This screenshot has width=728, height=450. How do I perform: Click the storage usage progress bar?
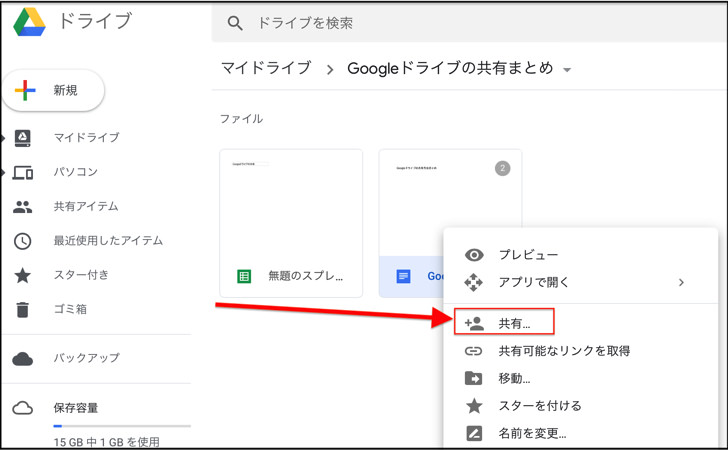[122, 426]
